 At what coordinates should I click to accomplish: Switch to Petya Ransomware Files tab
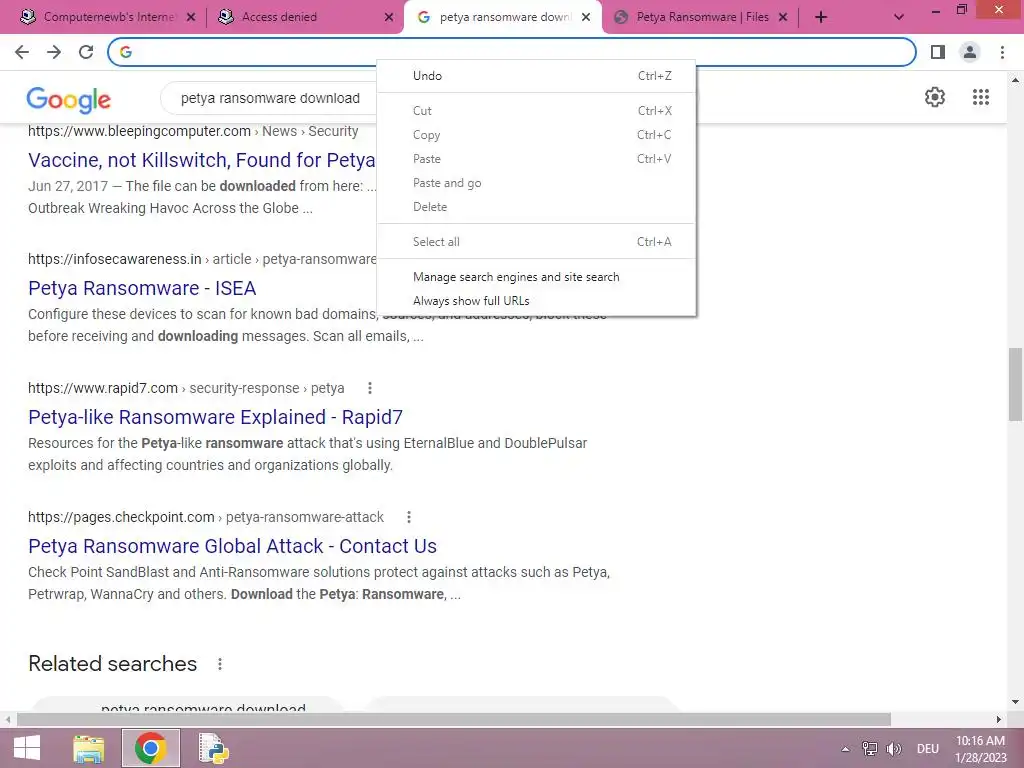point(702,17)
